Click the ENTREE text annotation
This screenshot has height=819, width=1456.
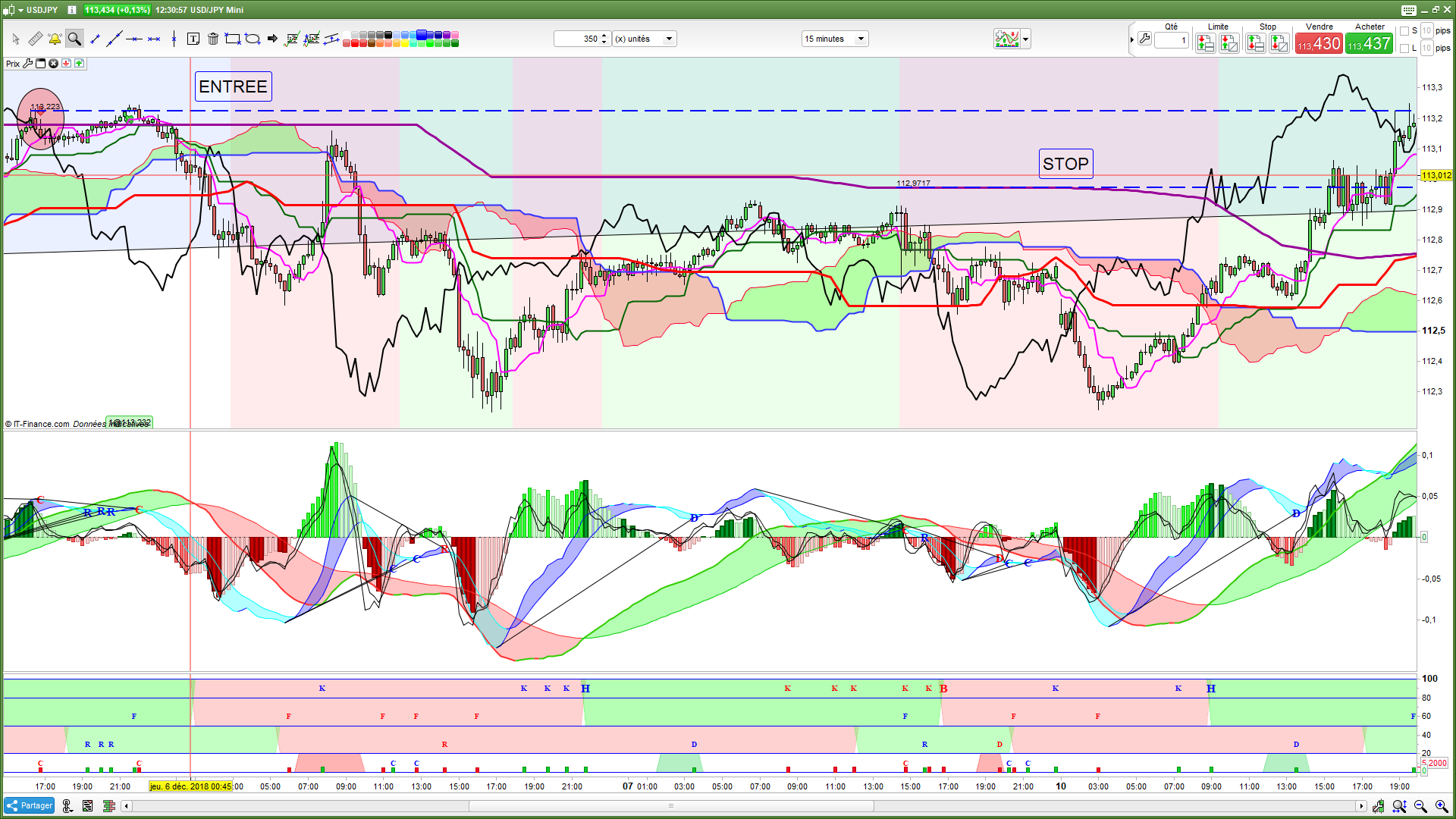click(233, 86)
